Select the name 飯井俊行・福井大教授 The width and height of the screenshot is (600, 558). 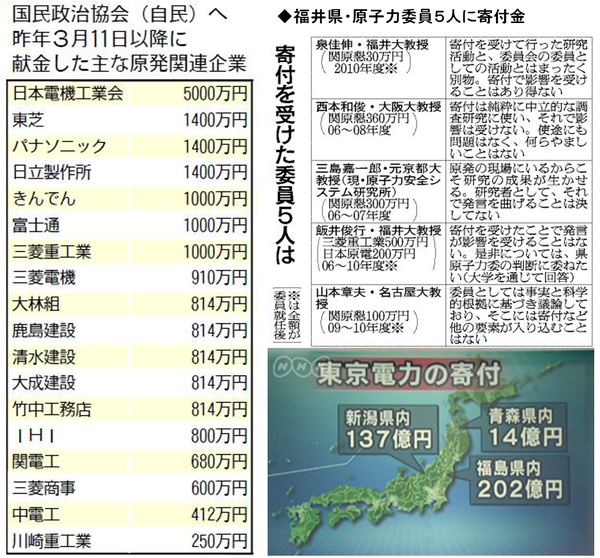378,231
